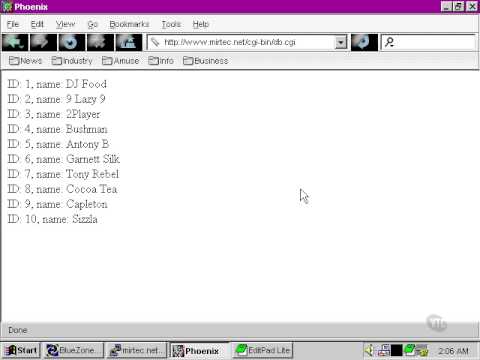Go forward with the Forward arrow button
The width and height of the screenshot is (480, 360).
point(43,42)
